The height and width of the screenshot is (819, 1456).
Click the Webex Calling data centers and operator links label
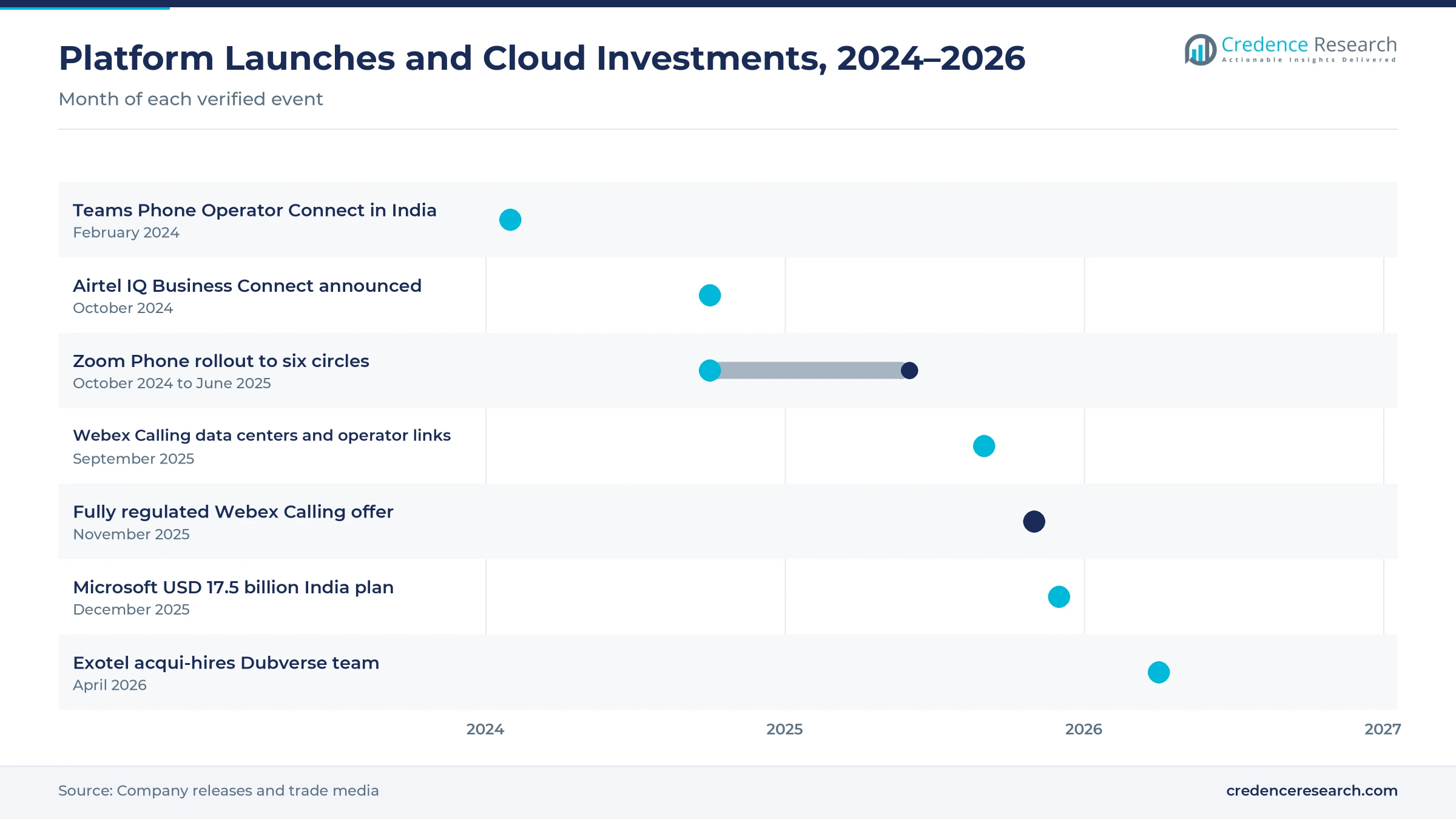pos(261,436)
